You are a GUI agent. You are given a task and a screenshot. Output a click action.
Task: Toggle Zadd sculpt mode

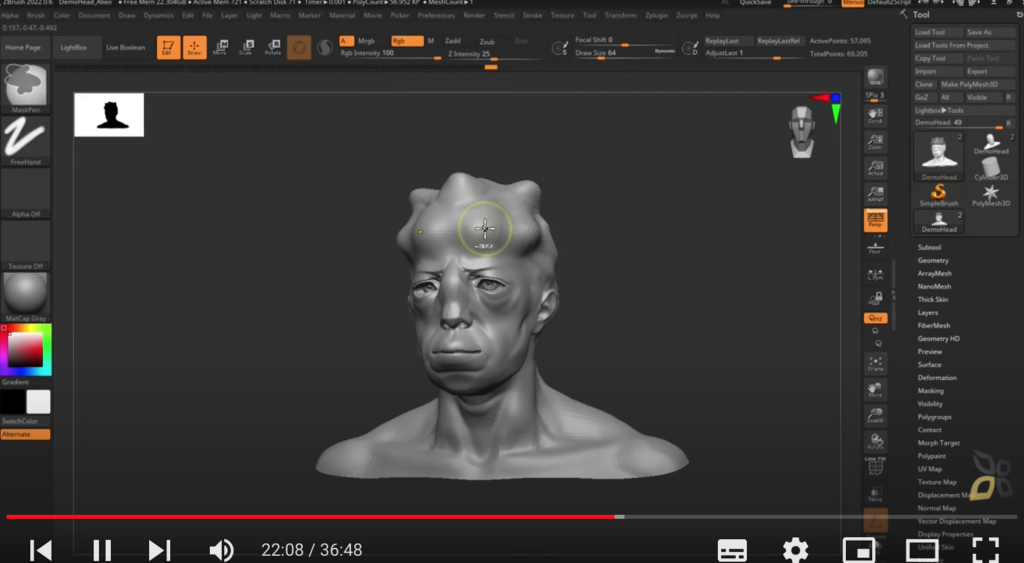pyautogui.click(x=453, y=41)
